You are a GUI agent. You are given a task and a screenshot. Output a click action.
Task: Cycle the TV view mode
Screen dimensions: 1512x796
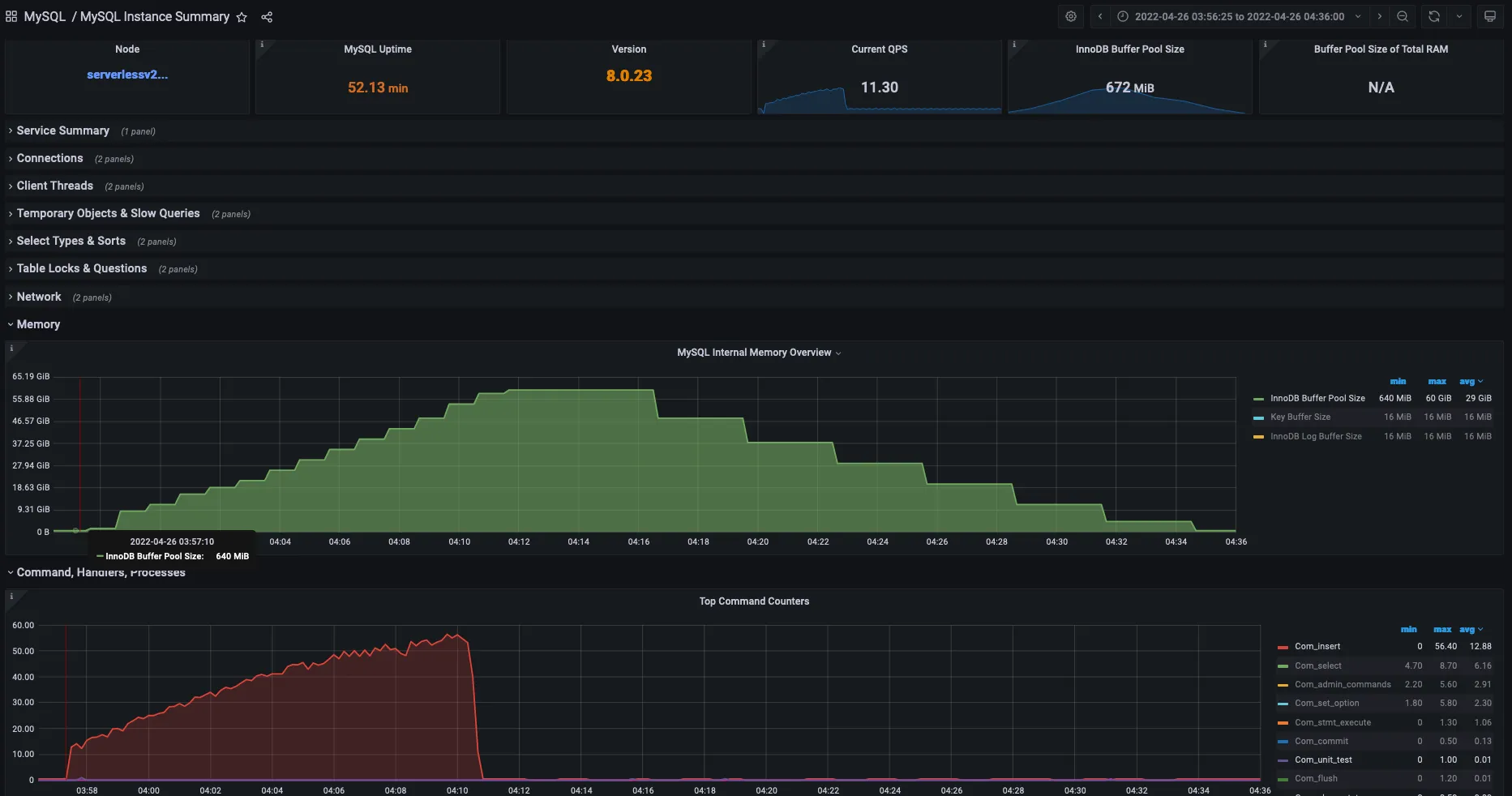(x=1490, y=16)
